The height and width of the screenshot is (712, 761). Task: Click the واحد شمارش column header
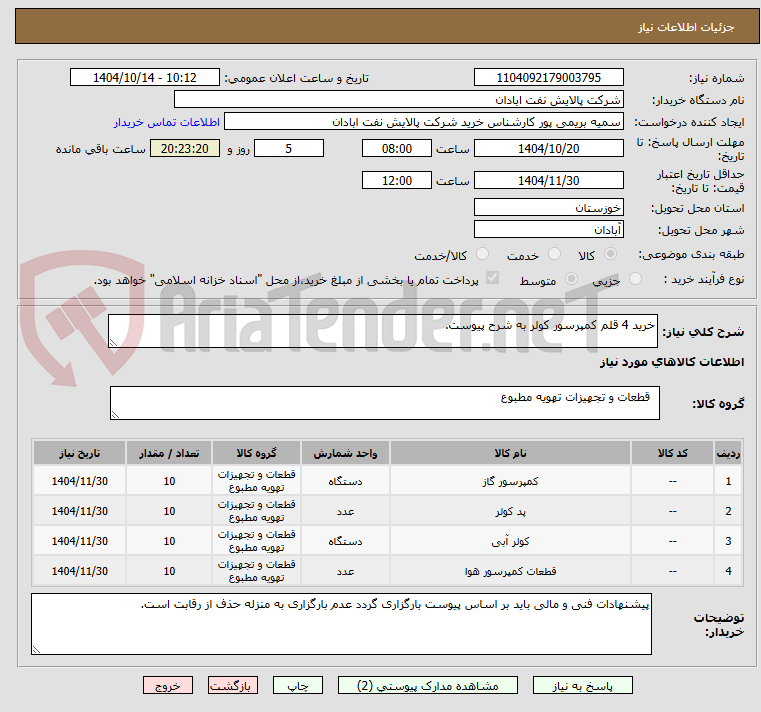[x=345, y=453]
